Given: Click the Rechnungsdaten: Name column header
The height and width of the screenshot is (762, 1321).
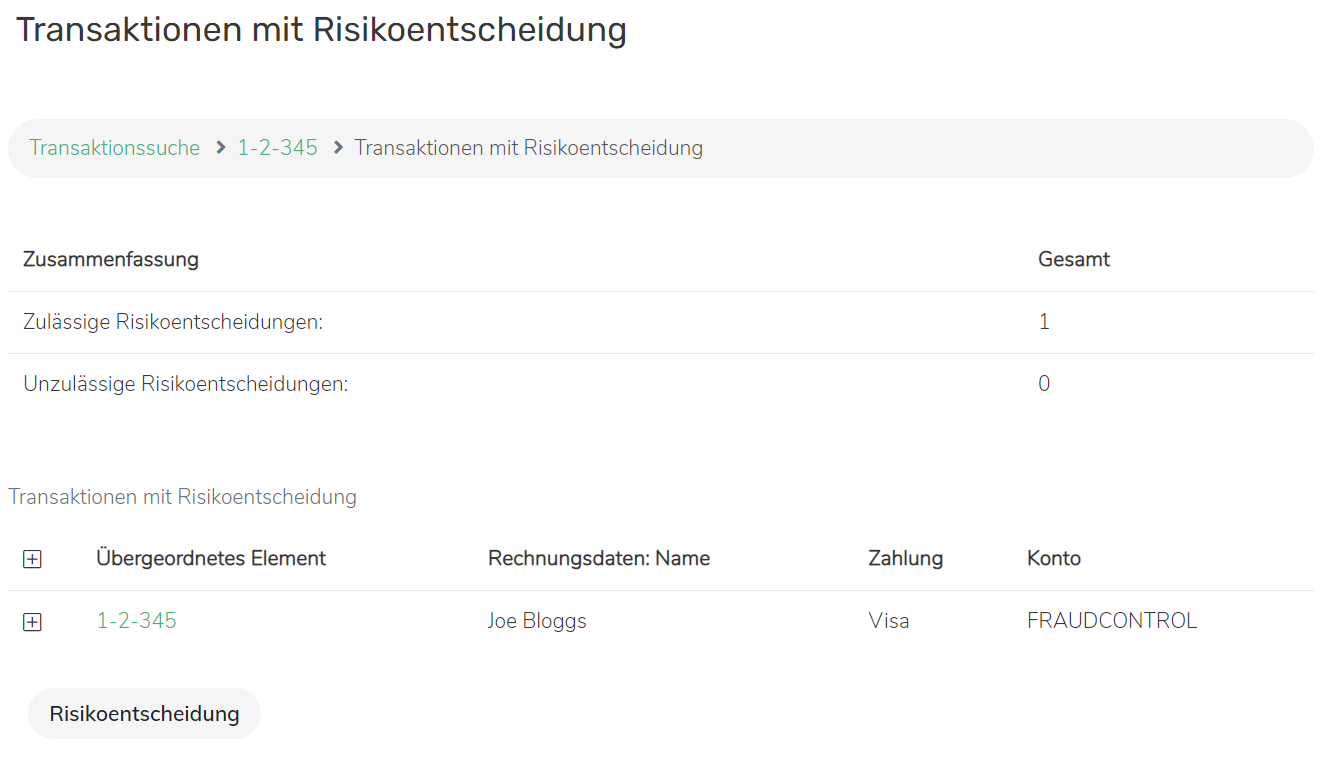Looking at the screenshot, I should click(x=598, y=558).
